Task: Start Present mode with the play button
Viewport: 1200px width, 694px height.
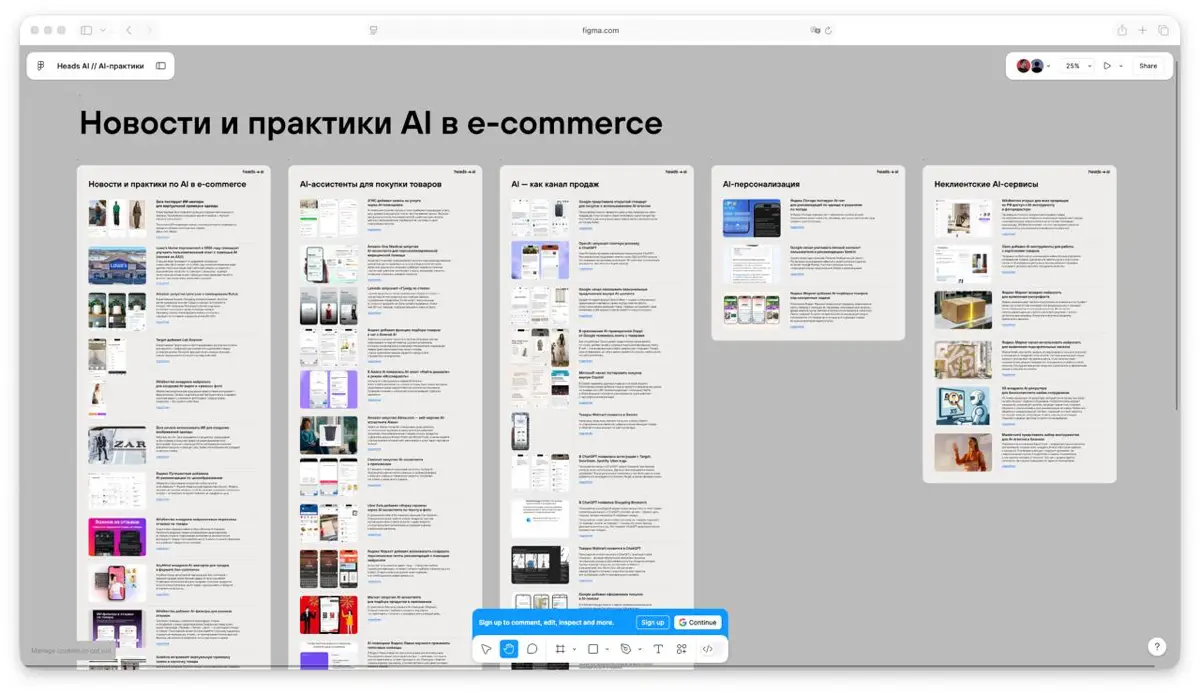Action: [1107, 65]
